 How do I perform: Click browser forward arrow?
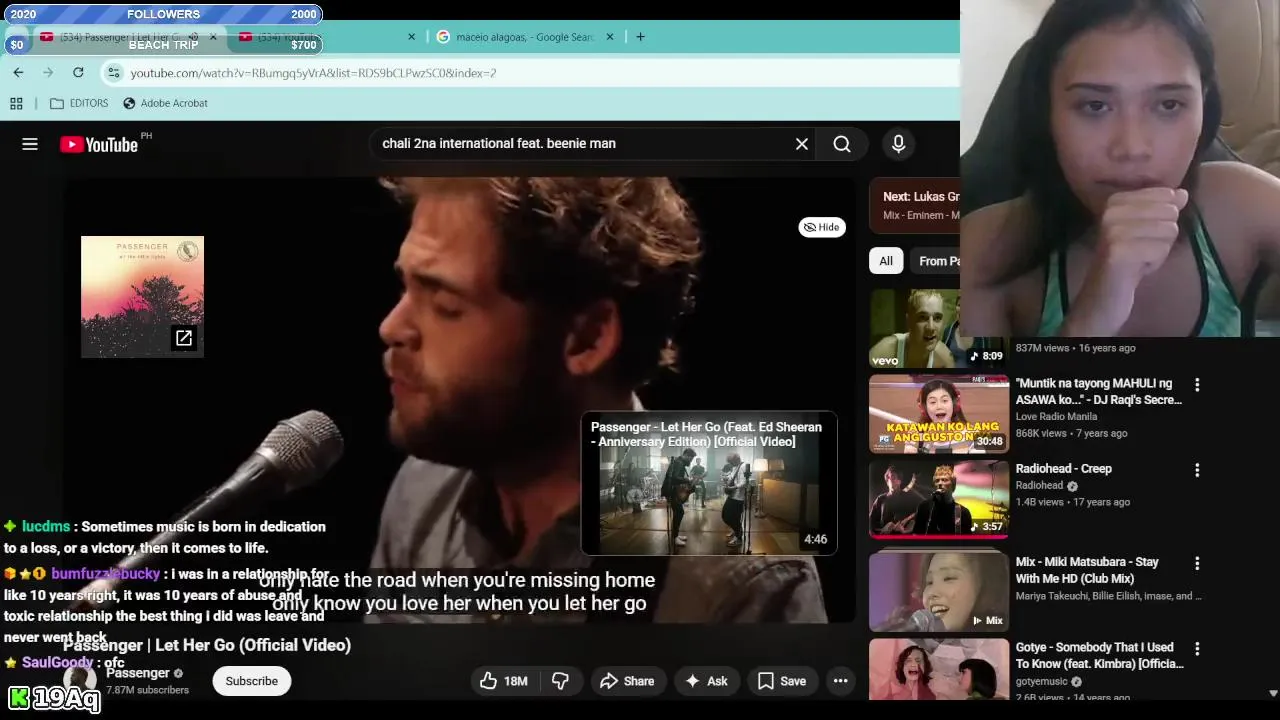(48, 72)
